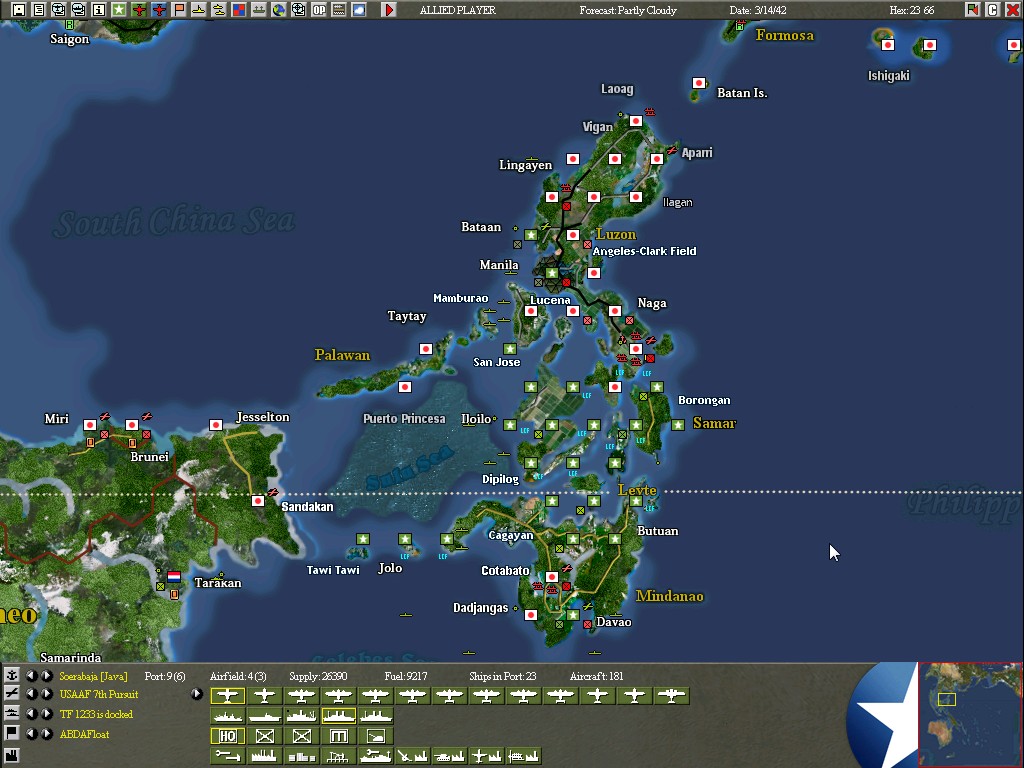Select the Manila base star on map

point(552,273)
